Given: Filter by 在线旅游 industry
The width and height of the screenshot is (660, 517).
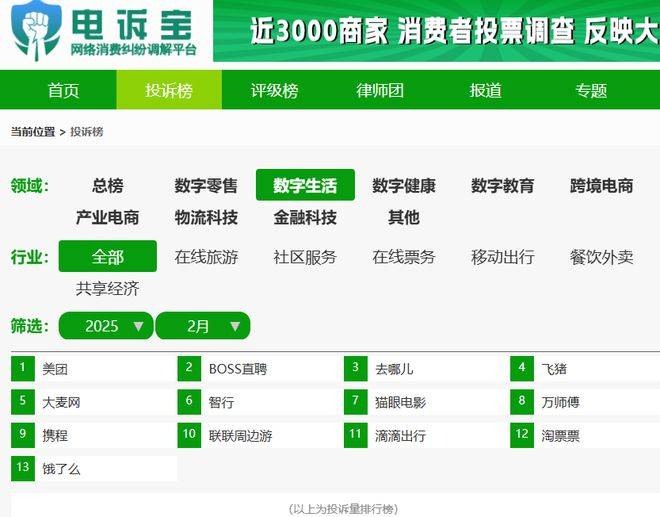Looking at the screenshot, I should [206, 256].
